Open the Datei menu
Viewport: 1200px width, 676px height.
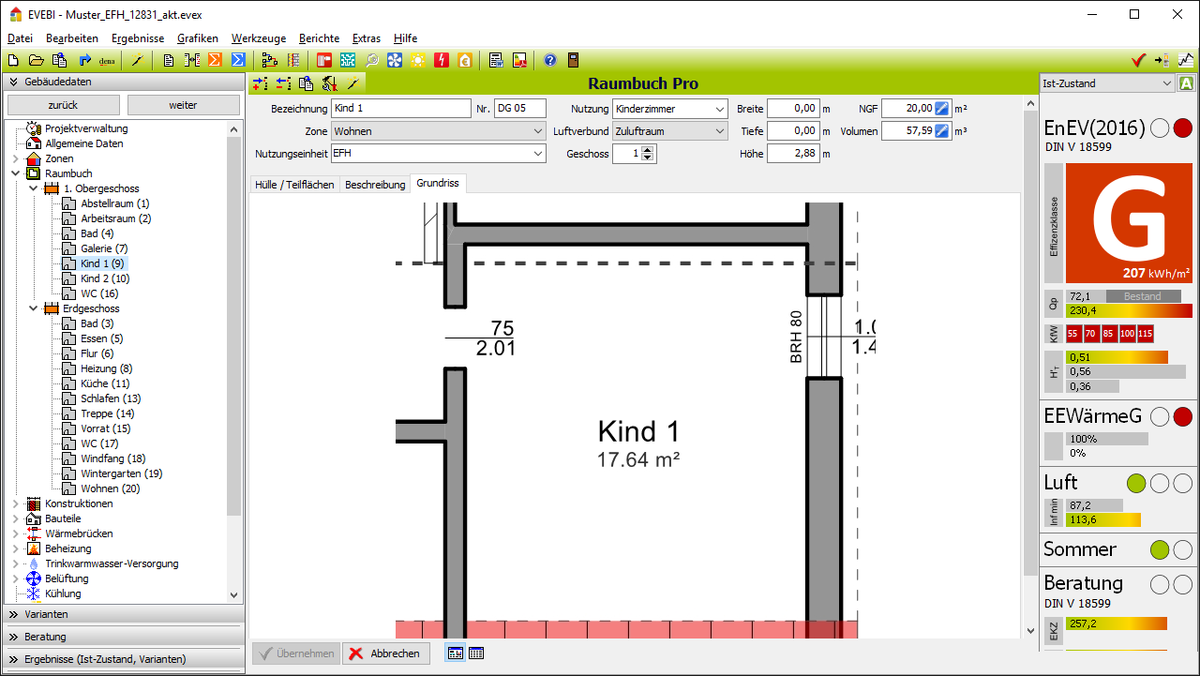pyautogui.click(x=20, y=37)
